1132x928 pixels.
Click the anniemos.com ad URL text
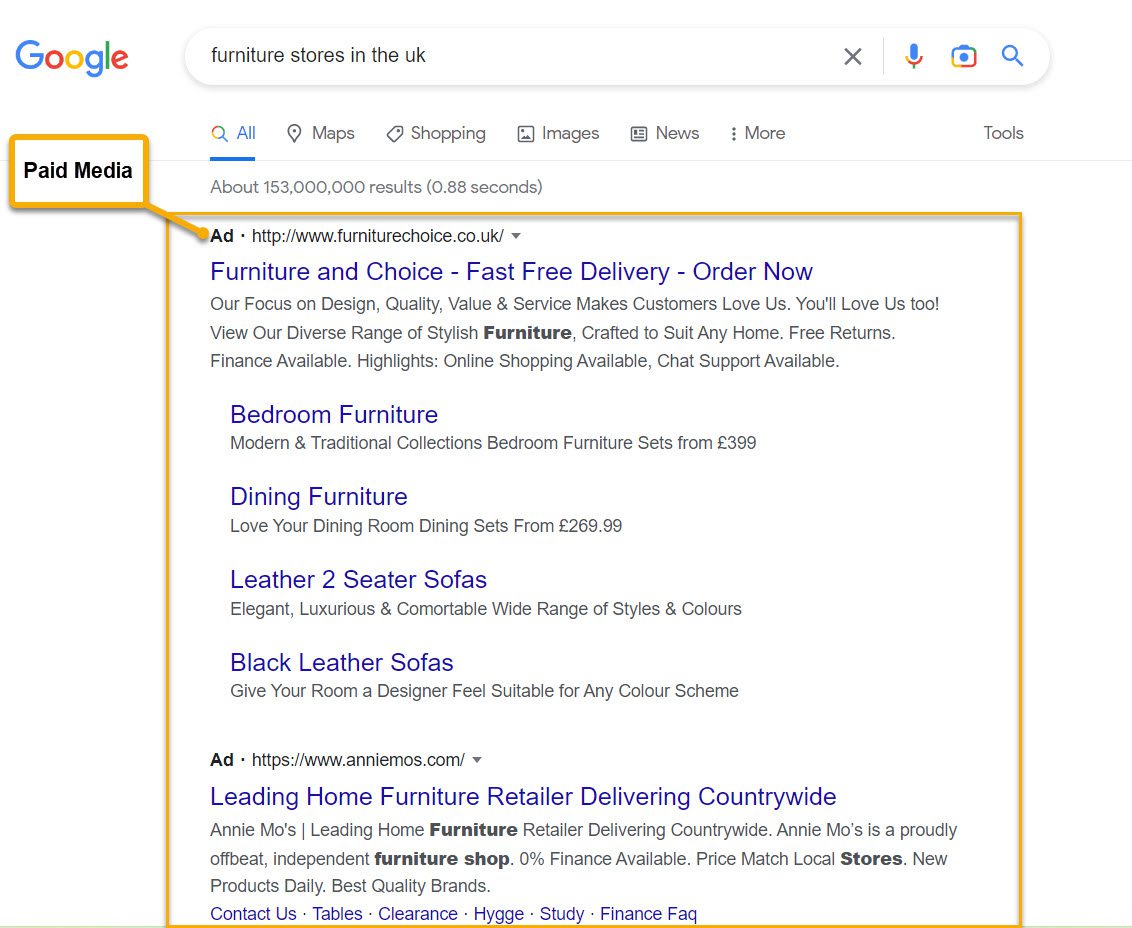coord(358,760)
